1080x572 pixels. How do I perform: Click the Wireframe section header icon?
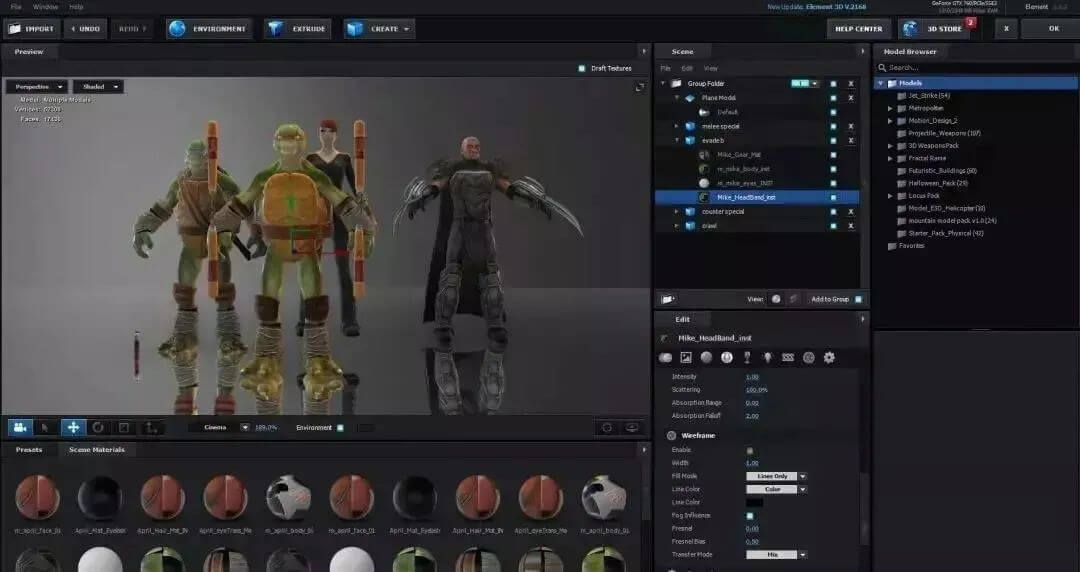(x=671, y=436)
